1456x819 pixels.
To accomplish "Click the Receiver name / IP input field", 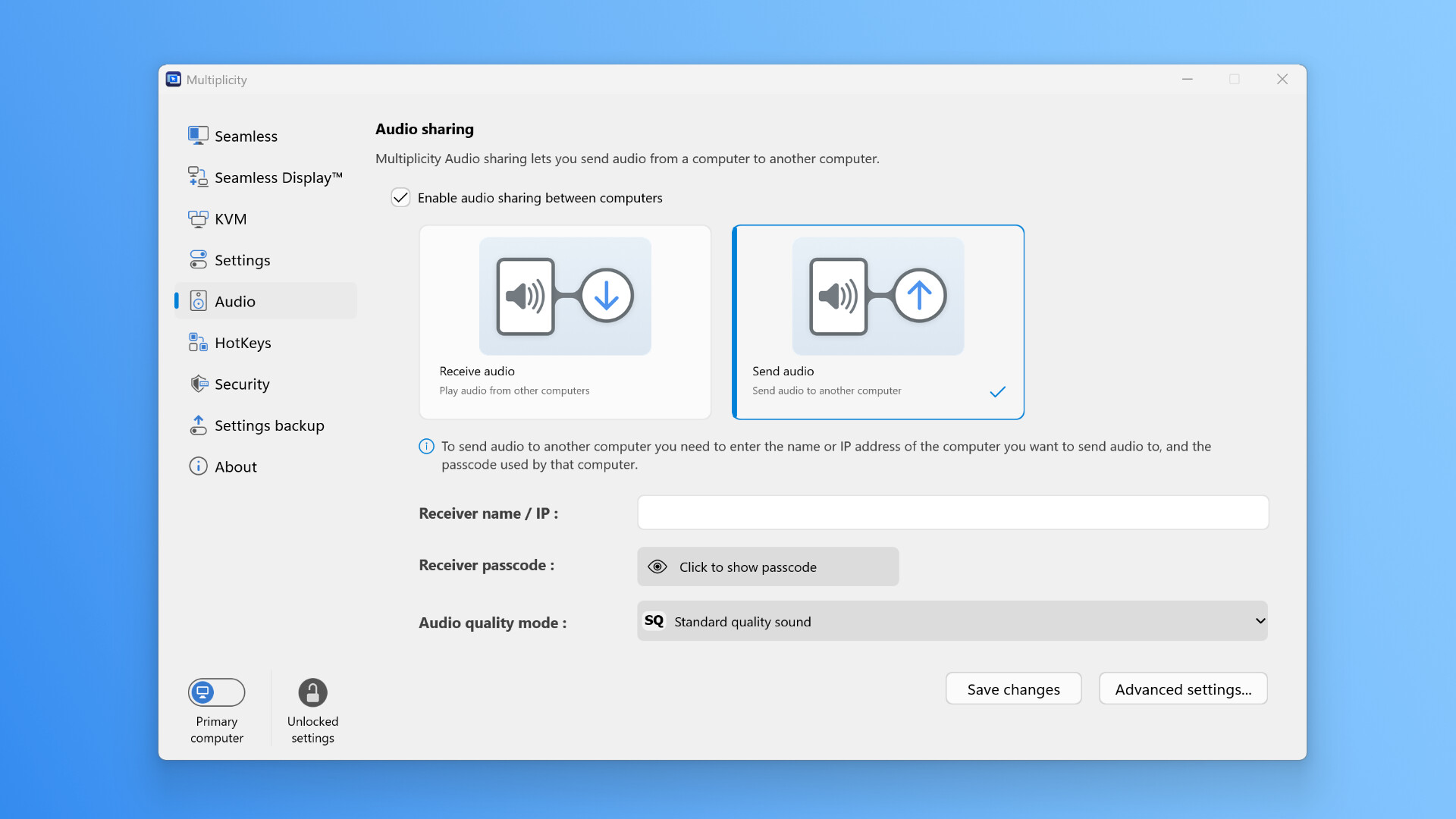I will point(952,512).
